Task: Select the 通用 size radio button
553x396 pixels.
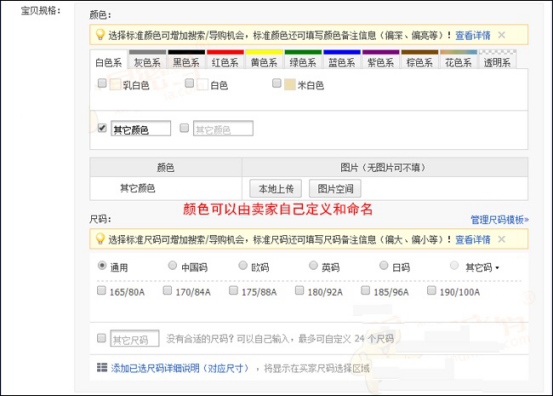Action: coord(102,266)
